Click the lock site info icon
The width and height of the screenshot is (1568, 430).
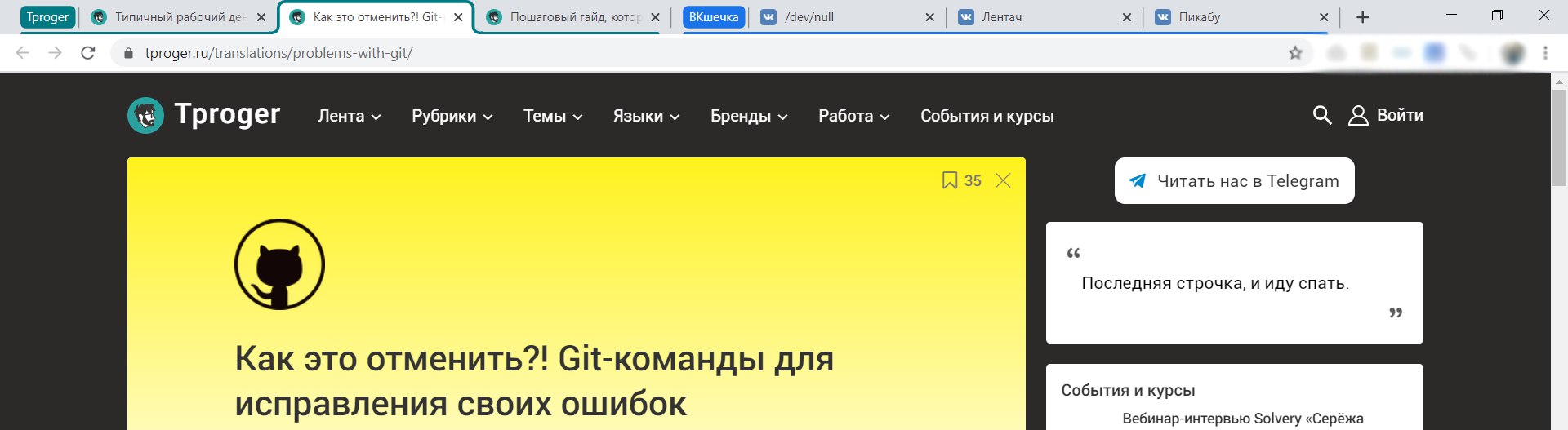[127, 53]
